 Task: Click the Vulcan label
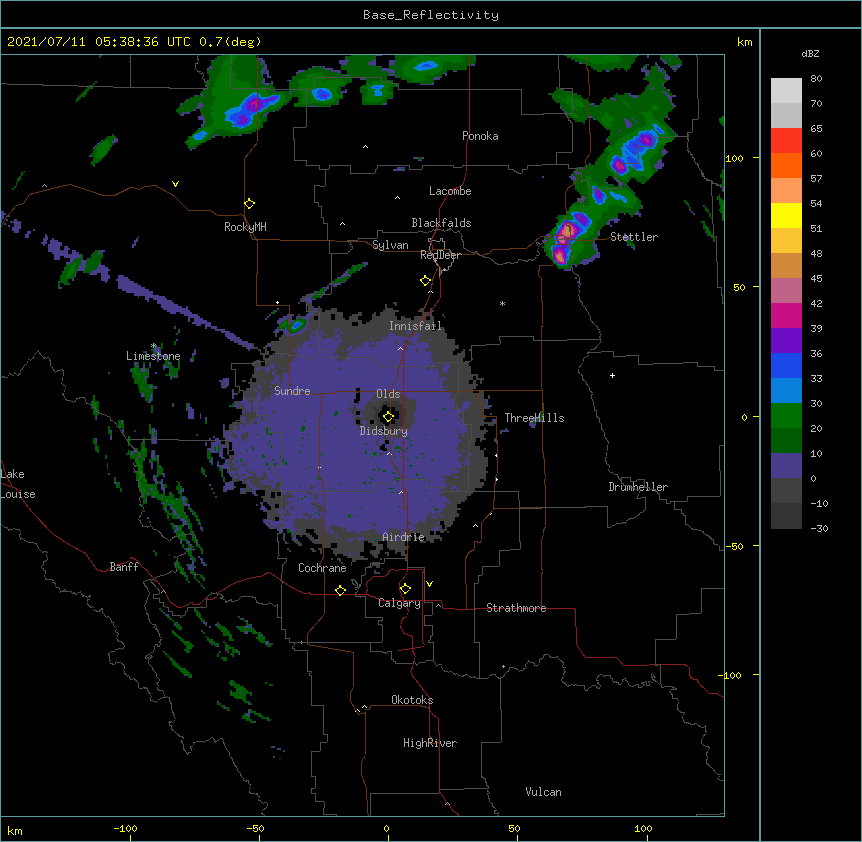click(543, 792)
